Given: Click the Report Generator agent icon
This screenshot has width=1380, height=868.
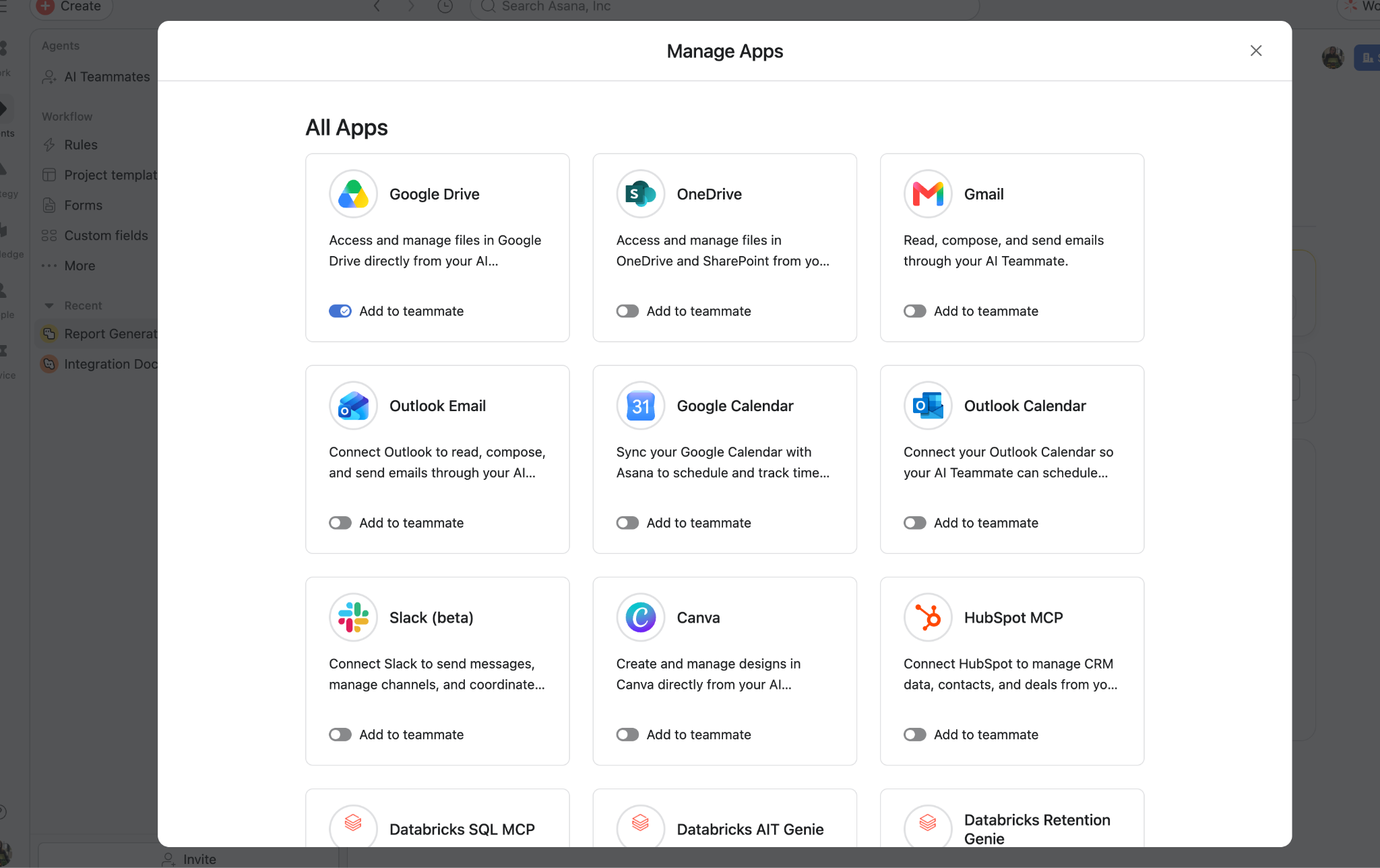Looking at the screenshot, I should coord(49,334).
